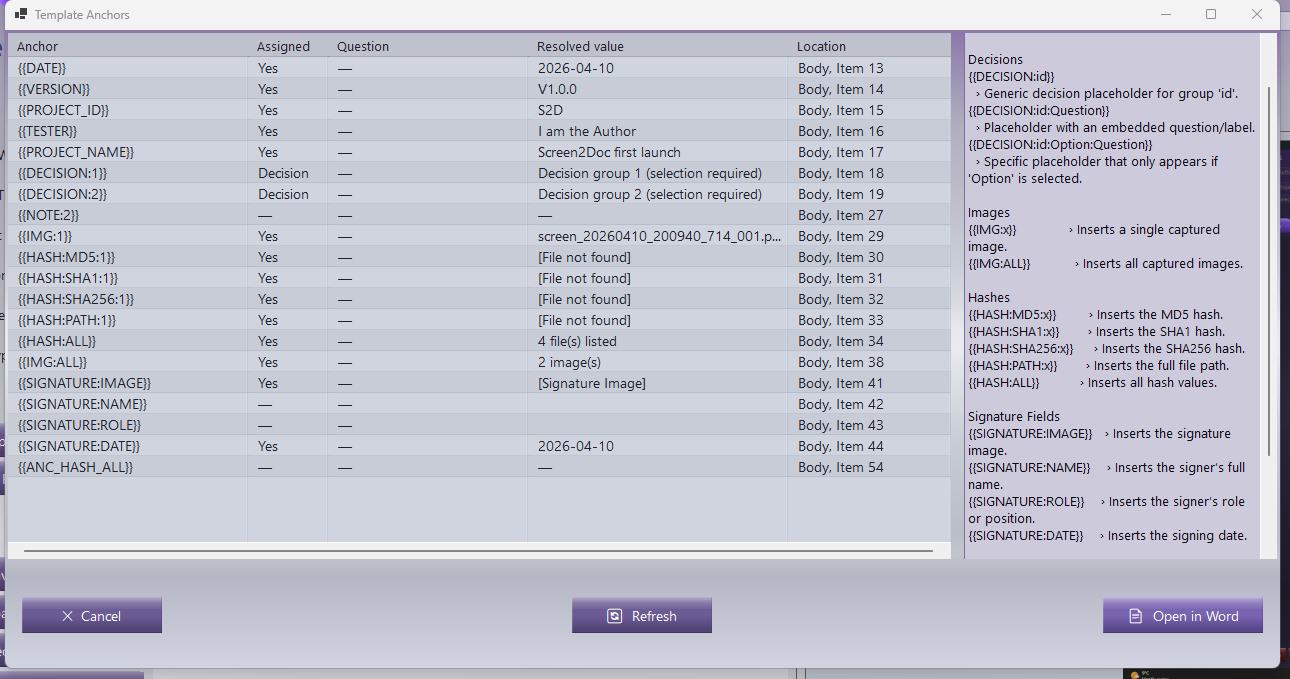Click '[Signature Image]' resolved value

pos(592,383)
